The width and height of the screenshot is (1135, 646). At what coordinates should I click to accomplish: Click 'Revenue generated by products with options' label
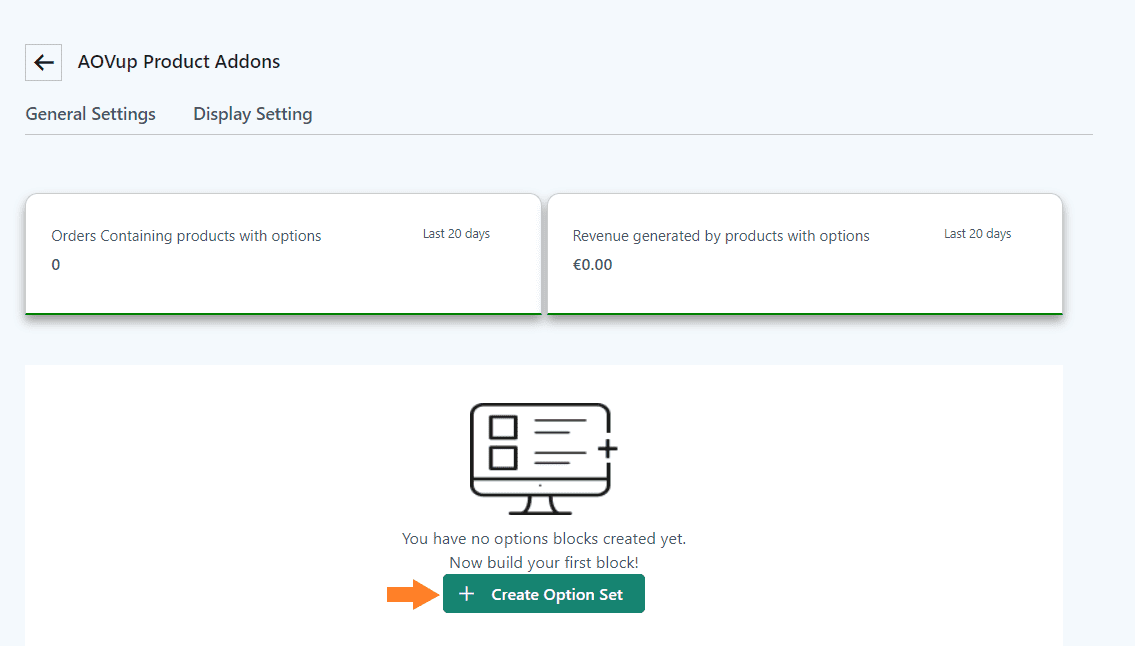tap(721, 236)
